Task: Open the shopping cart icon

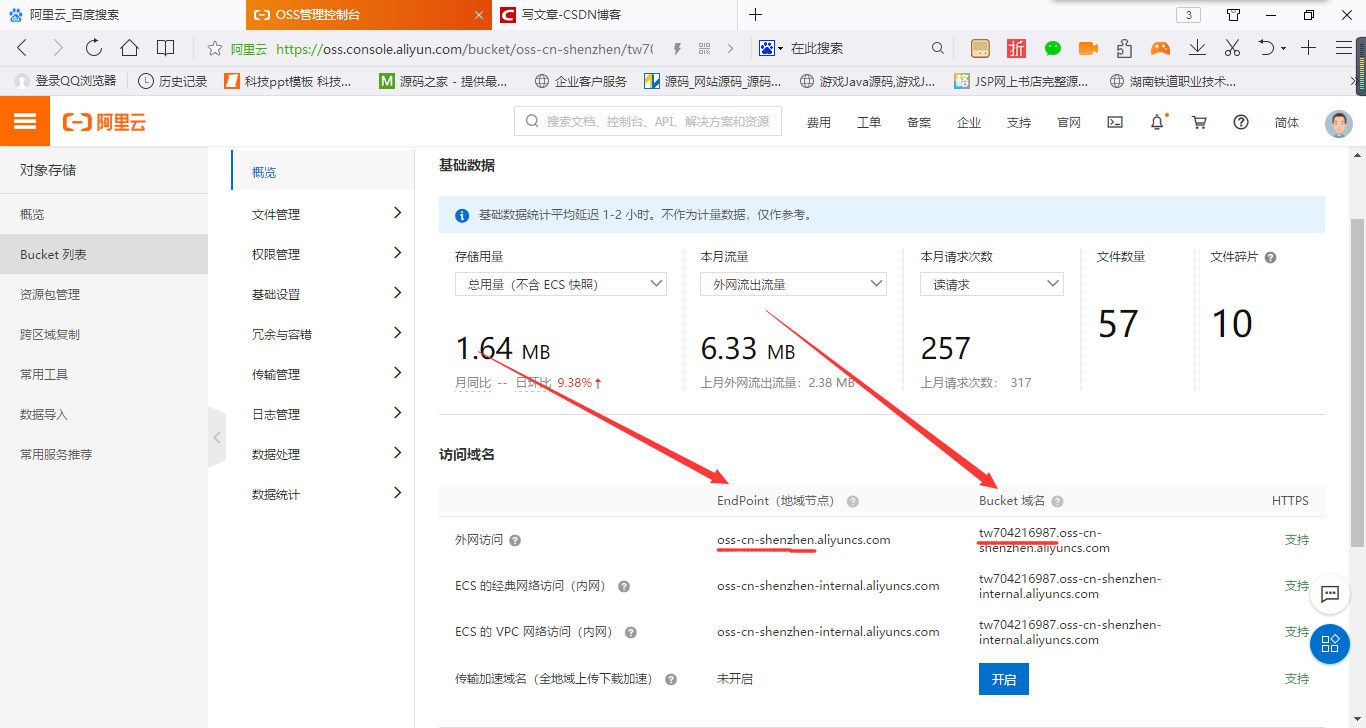Action: tap(1198, 121)
